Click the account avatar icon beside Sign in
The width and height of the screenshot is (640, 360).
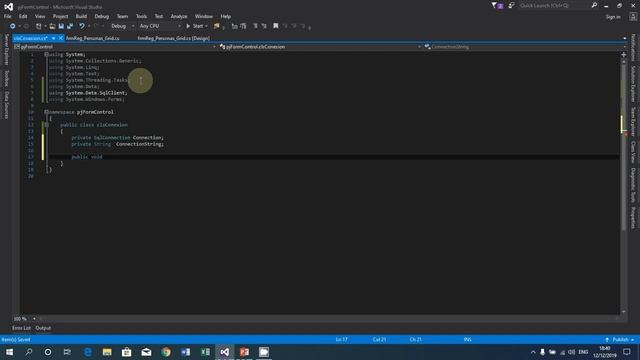click(x=633, y=17)
